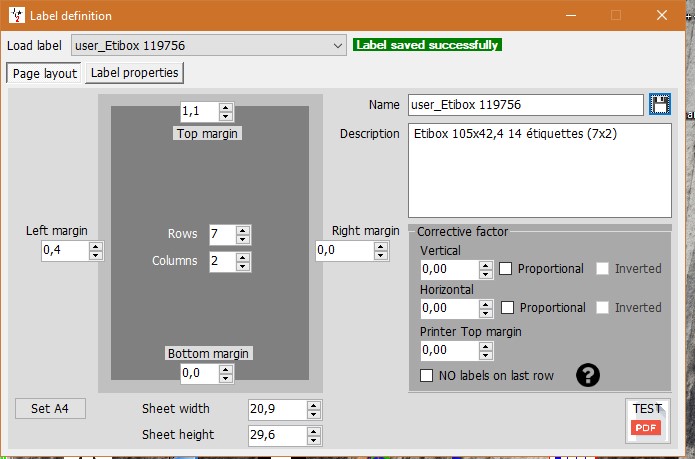The image size is (695, 459).
Task: Switch to the Label properties tab
Action: 134,73
